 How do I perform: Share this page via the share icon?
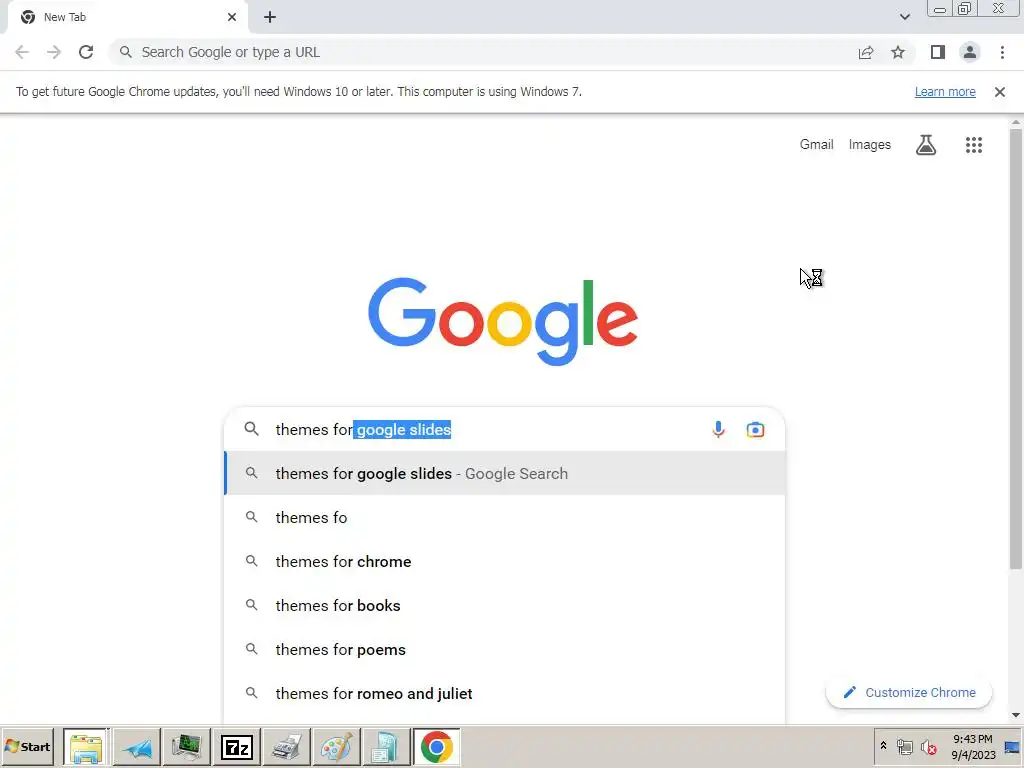click(x=866, y=52)
